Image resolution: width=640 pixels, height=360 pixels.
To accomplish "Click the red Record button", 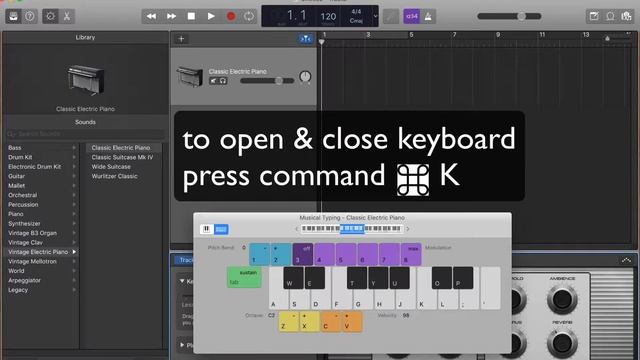I will click(x=231, y=16).
